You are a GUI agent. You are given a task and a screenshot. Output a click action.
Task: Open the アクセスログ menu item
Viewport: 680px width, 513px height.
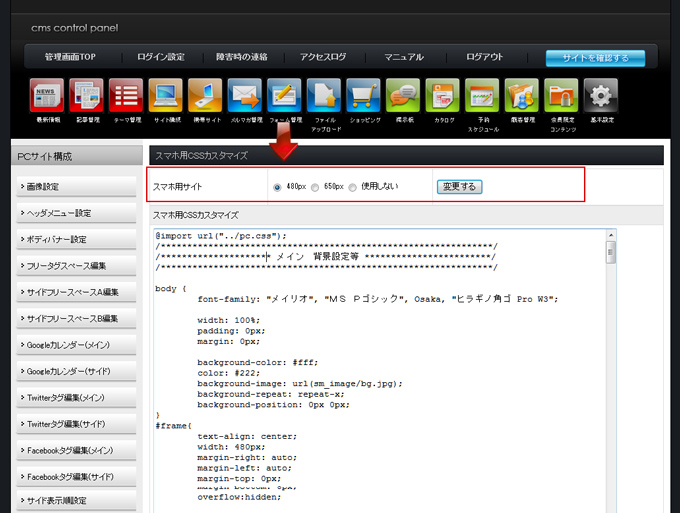pyautogui.click(x=323, y=57)
